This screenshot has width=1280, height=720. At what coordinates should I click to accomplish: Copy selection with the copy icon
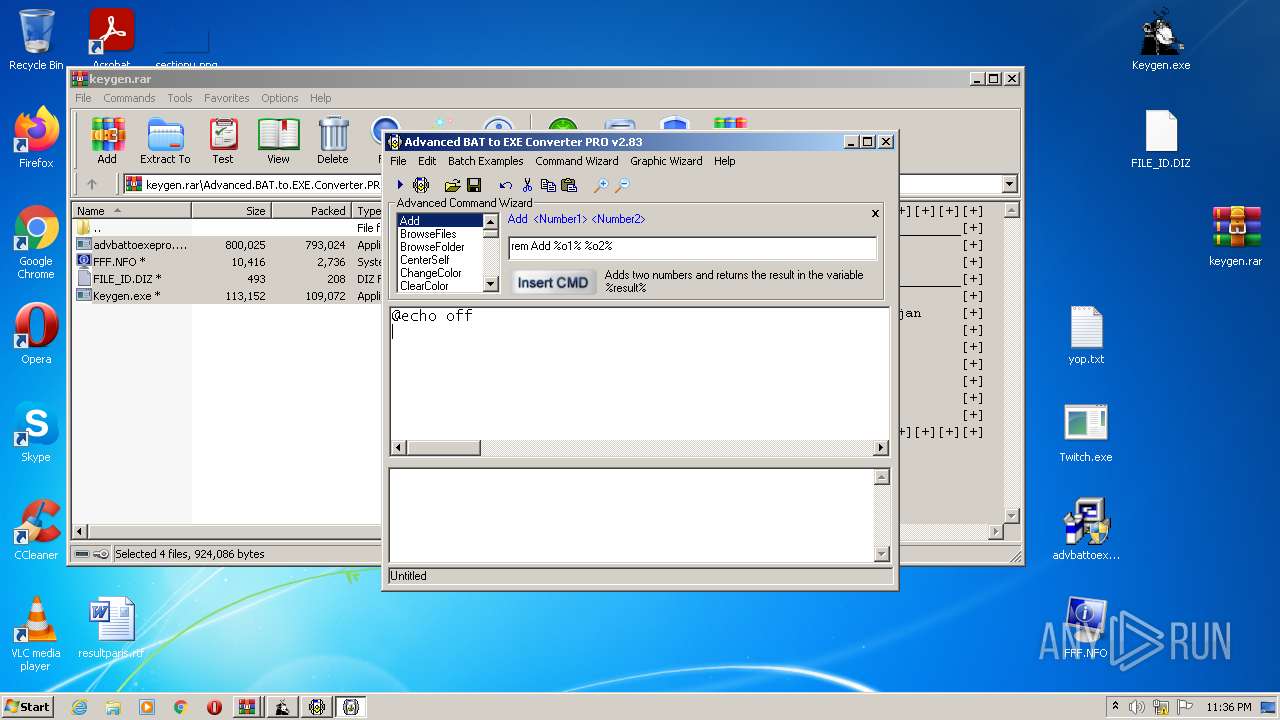[548, 185]
